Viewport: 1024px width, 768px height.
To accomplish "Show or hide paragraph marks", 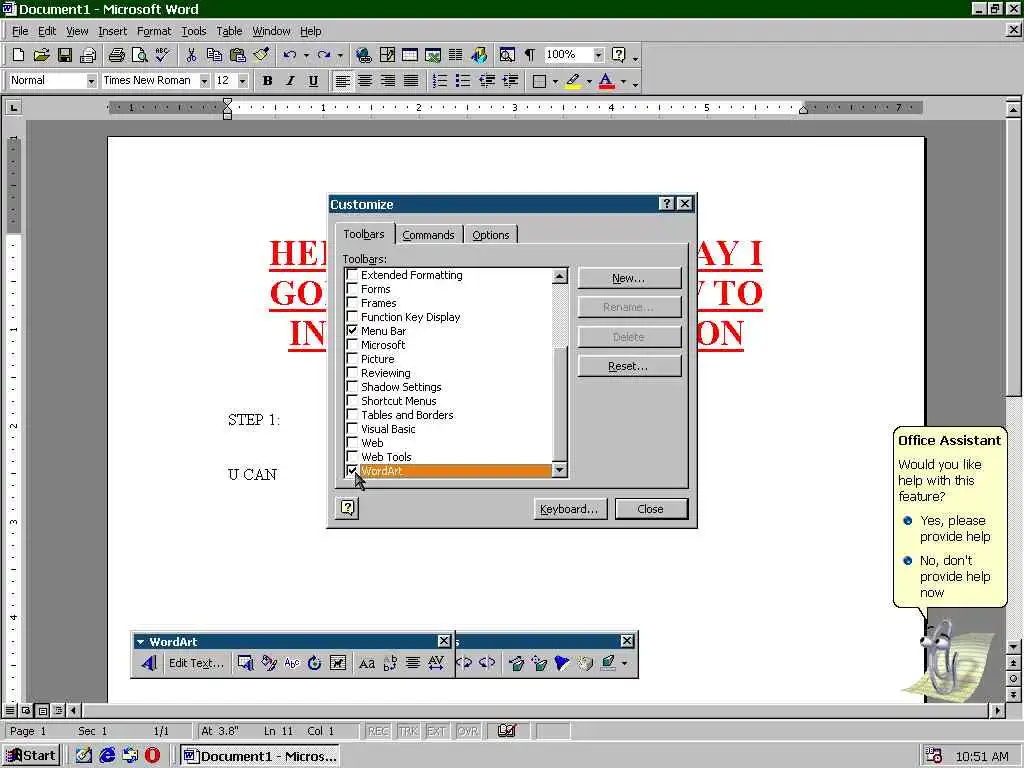I will (x=530, y=55).
